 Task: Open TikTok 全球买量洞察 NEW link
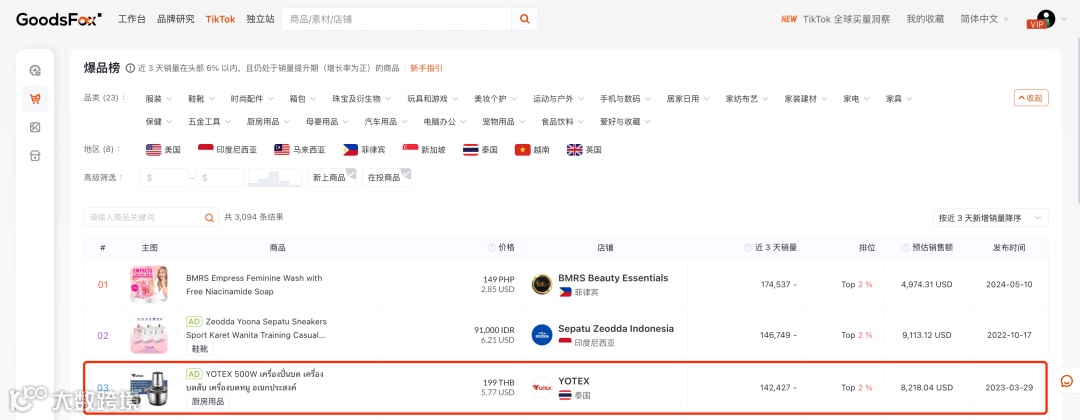tap(835, 19)
